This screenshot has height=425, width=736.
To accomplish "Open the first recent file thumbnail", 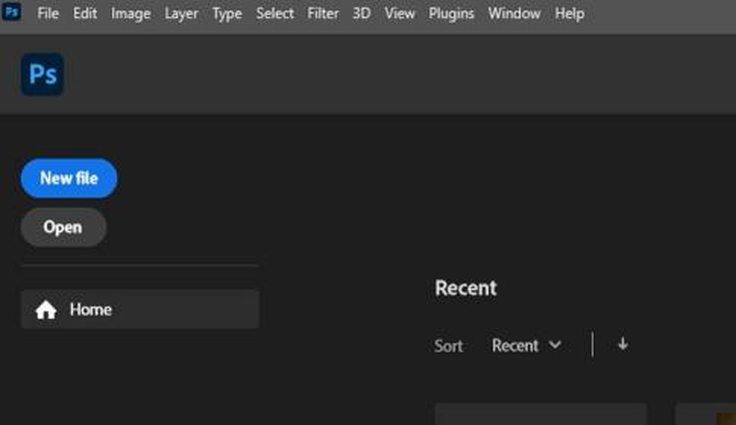I will [x=541, y=414].
